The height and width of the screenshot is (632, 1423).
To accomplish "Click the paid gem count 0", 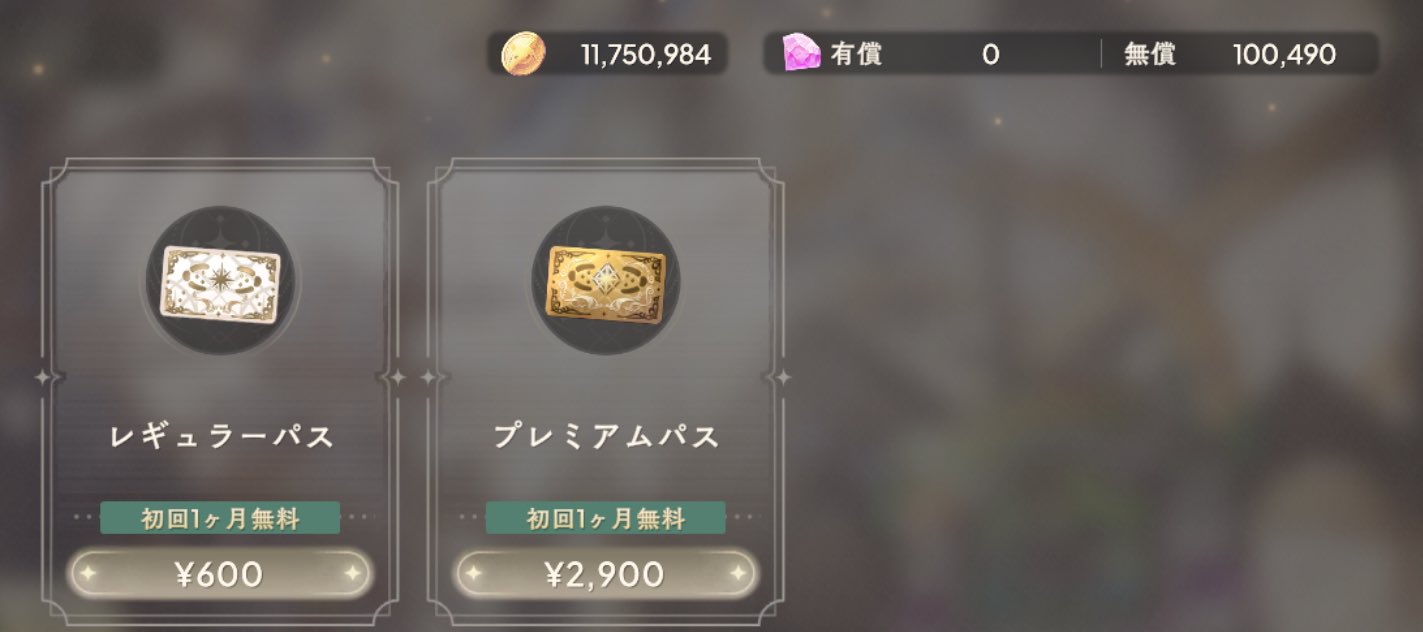I will click(x=990, y=54).
